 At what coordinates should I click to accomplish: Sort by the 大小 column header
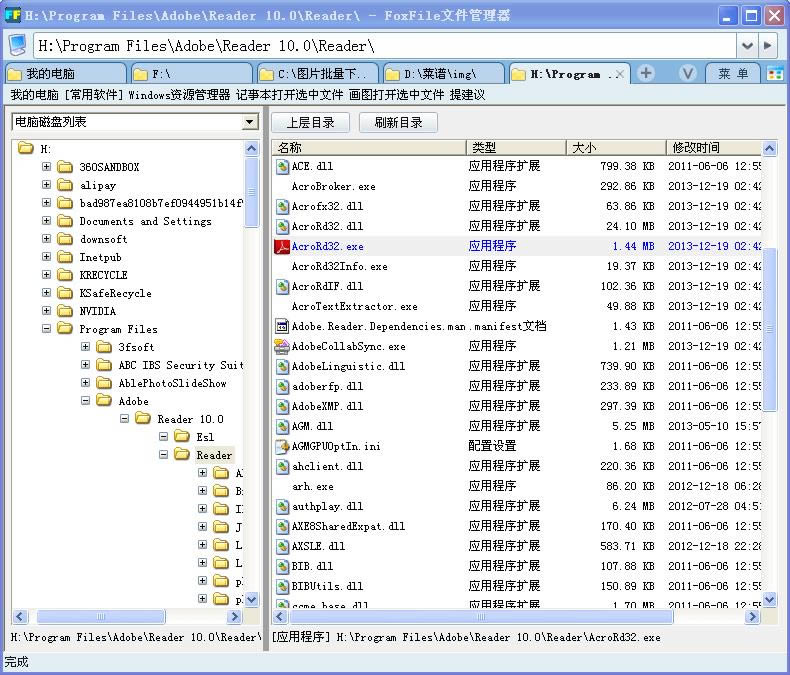point(616,148)
